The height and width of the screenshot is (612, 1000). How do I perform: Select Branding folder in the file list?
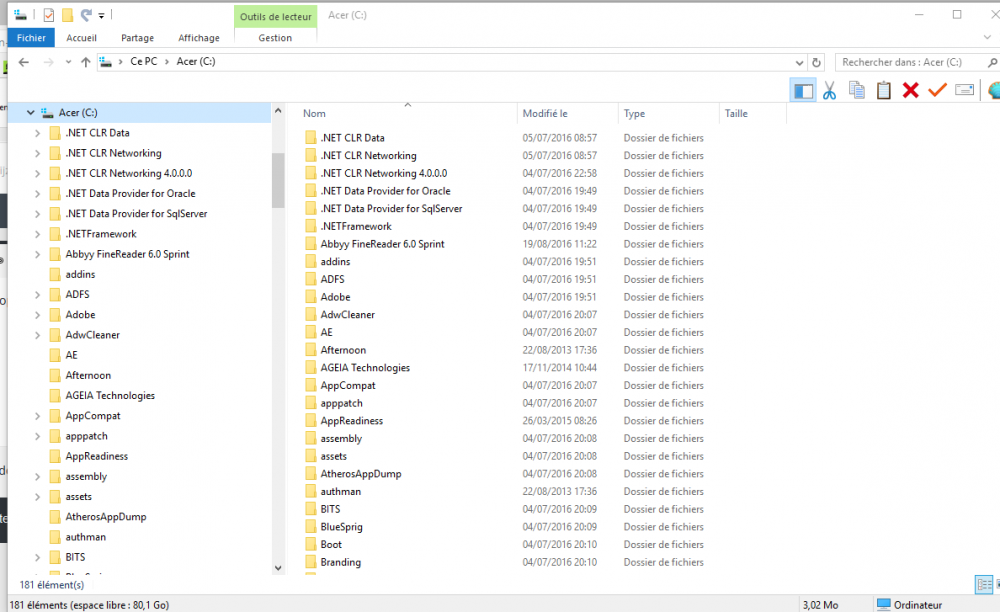341,562
